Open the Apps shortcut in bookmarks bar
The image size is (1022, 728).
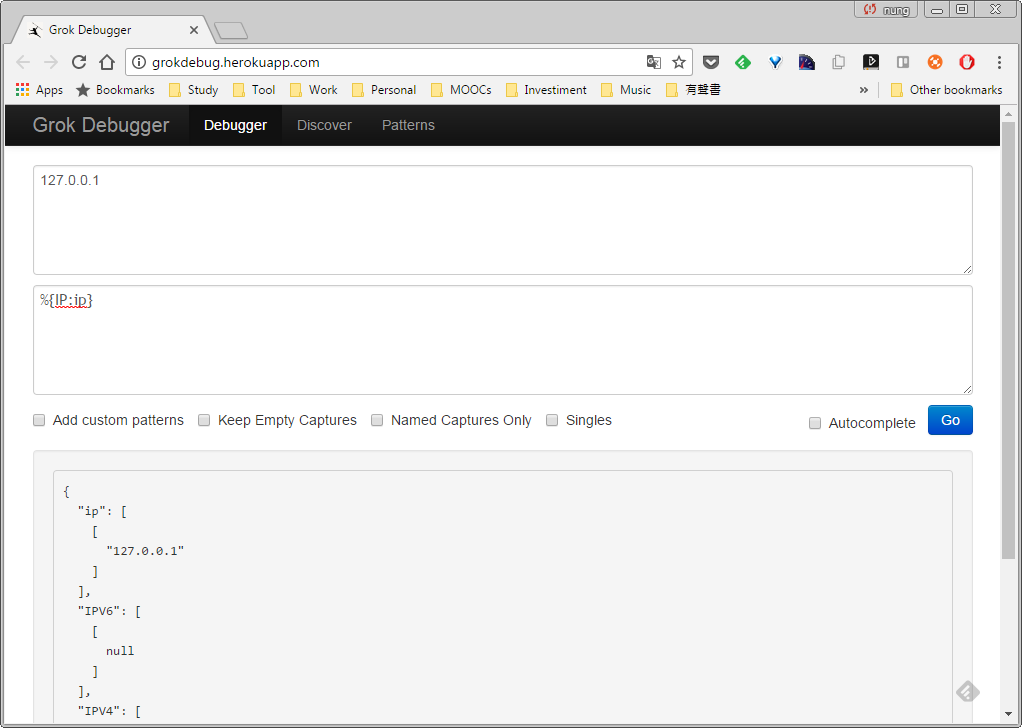click(39, 90)
